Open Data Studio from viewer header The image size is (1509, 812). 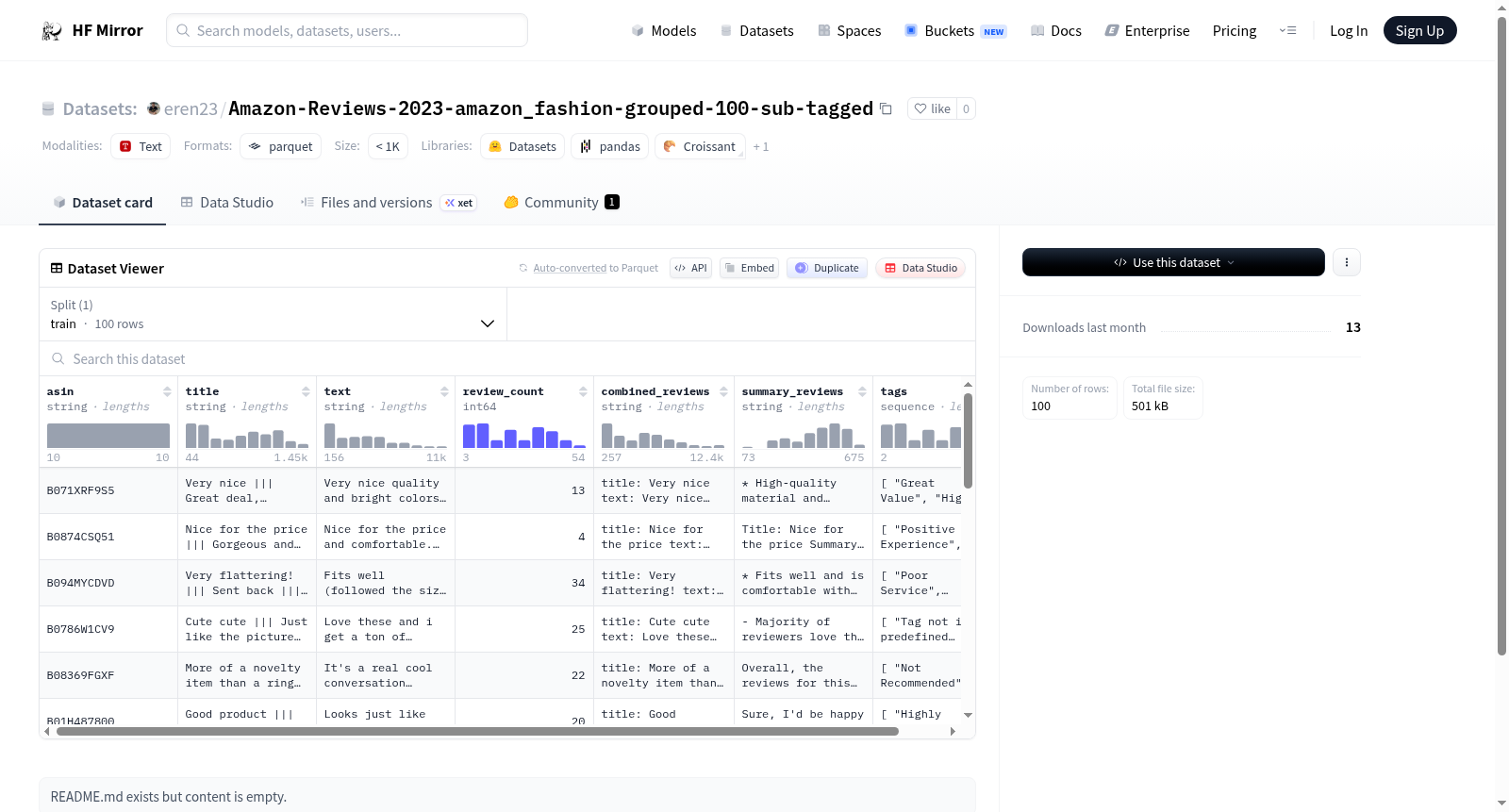pyautogui.click(x=920, y=268)
